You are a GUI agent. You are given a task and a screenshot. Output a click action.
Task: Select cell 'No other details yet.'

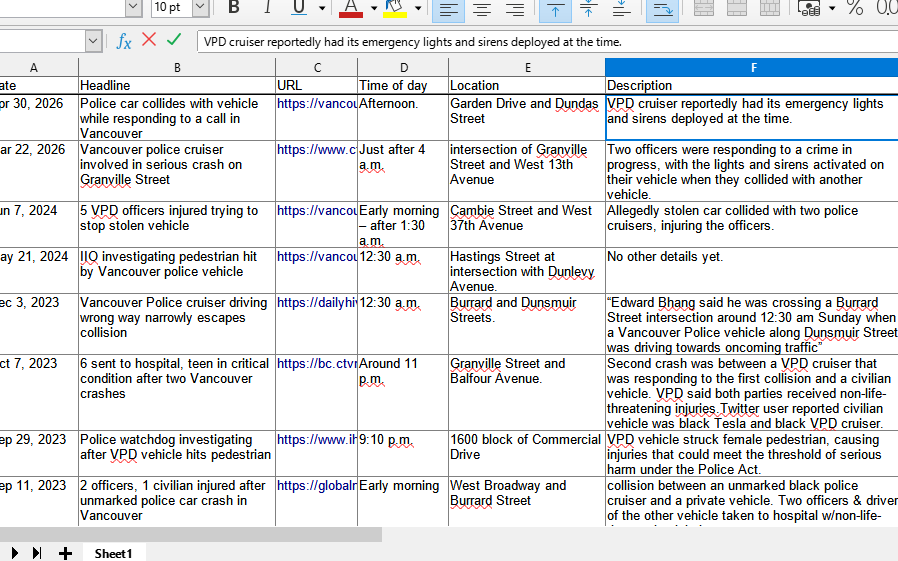coord(751,270)
